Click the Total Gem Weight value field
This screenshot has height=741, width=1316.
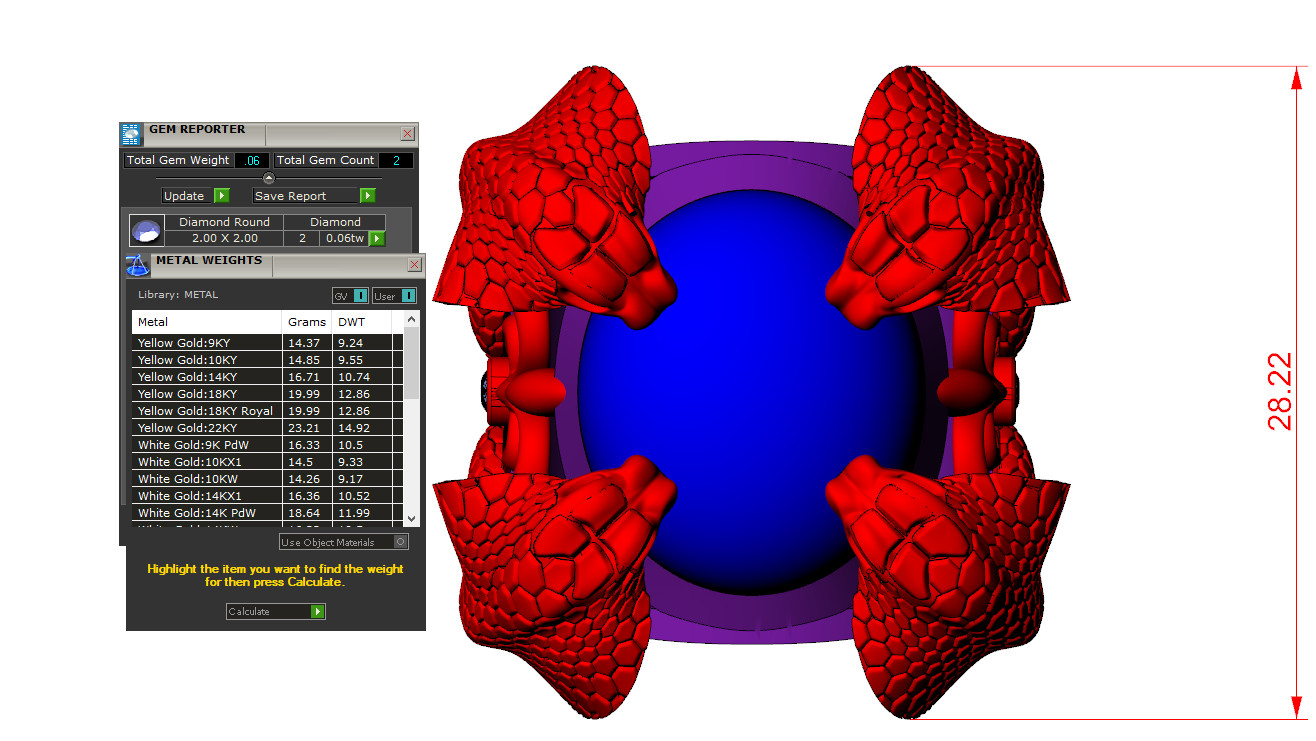tap(252, 160)
